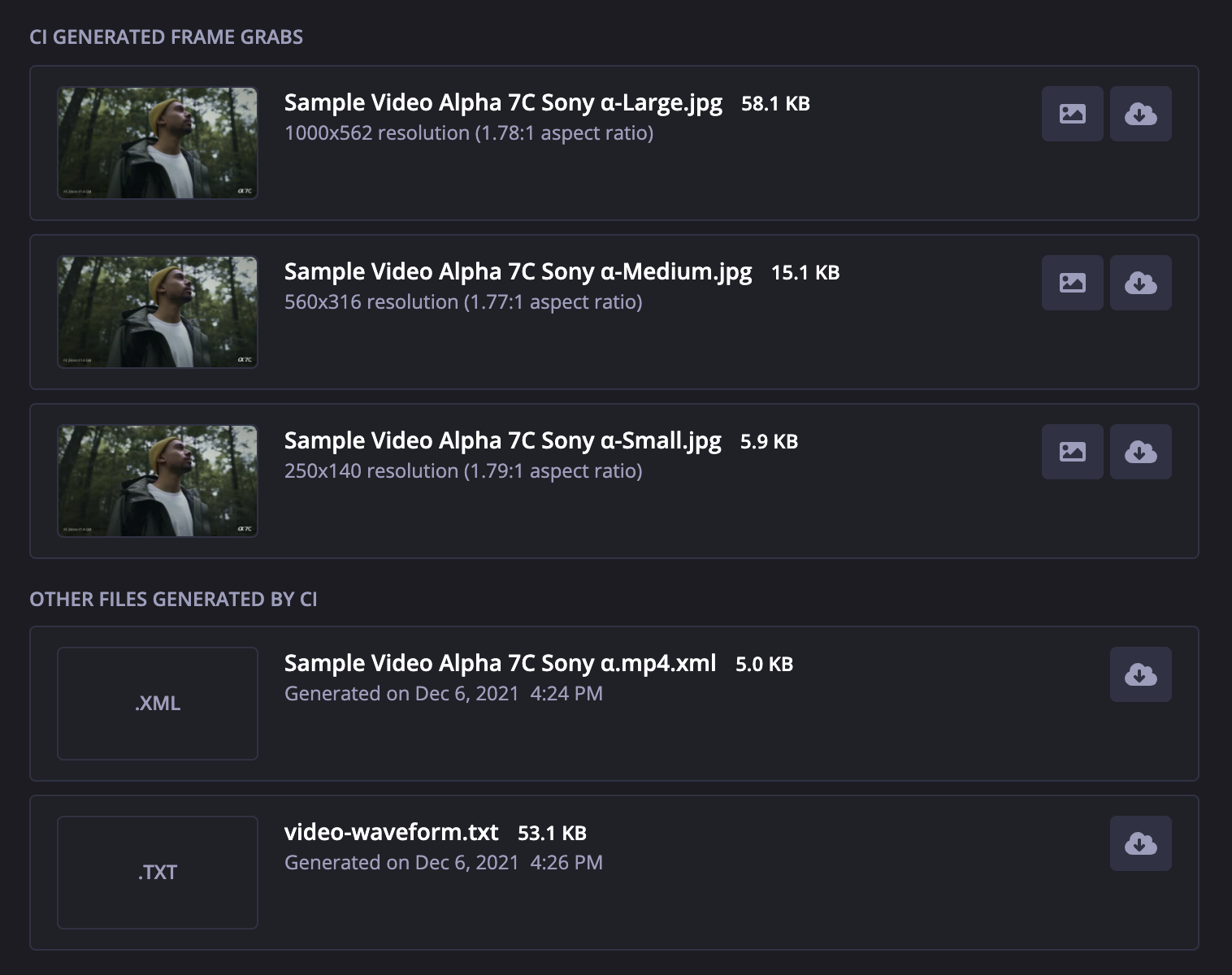Open image preview icon for Medium.jpg

click(x=1072, y=283)
